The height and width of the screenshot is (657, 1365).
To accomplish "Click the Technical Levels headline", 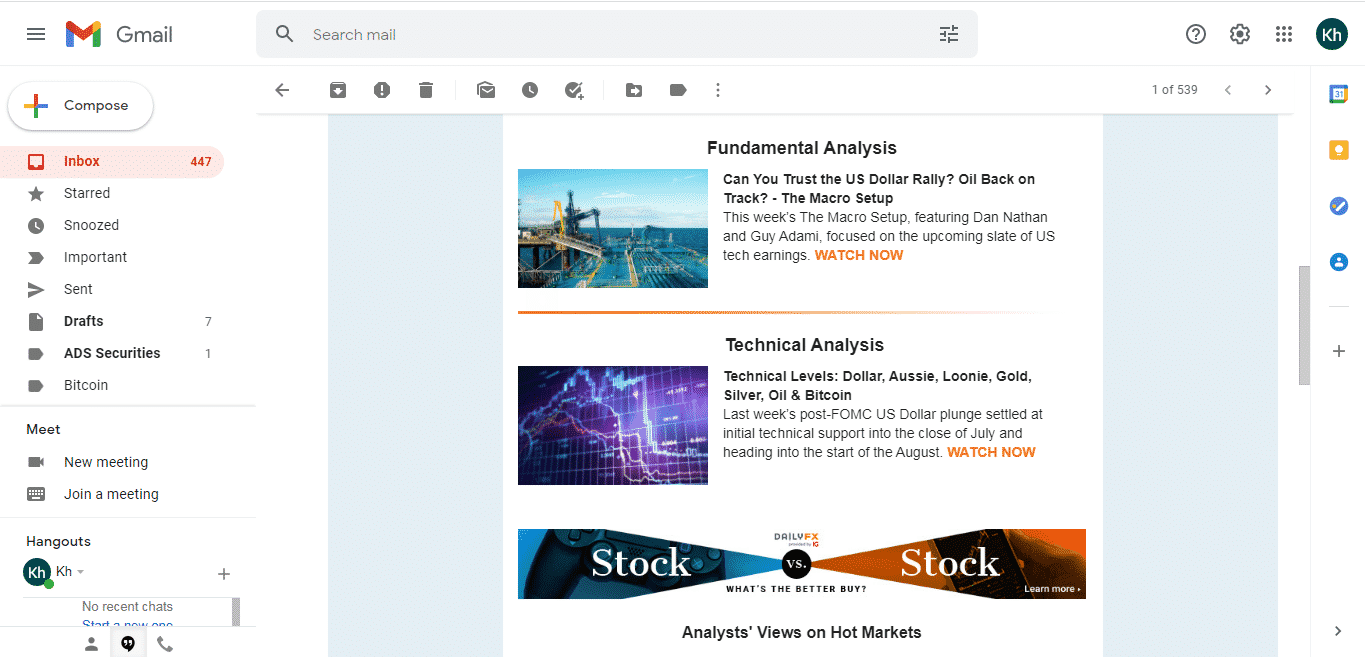I will point(877,386).
